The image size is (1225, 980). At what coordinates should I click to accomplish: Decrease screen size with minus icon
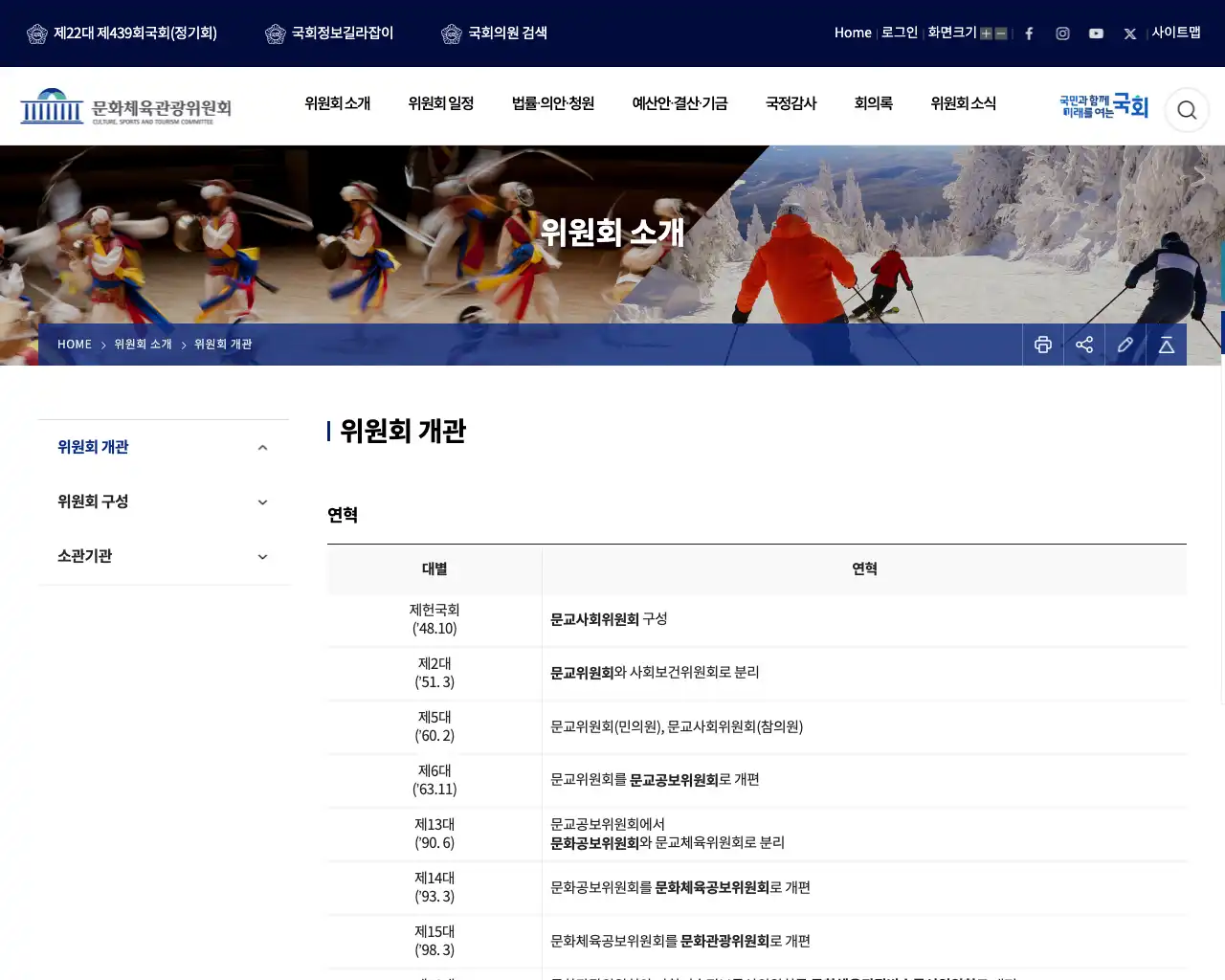point(1001,33)
